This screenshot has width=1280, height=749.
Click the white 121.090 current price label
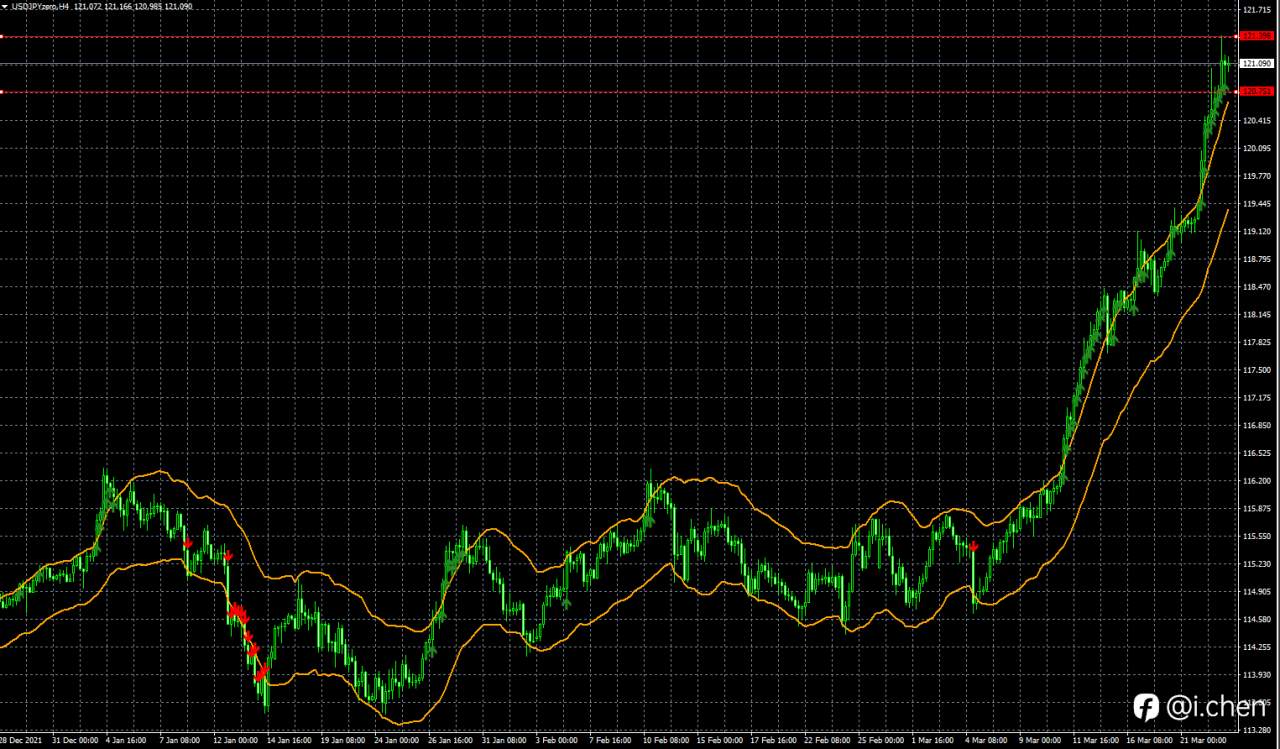click(x=1256, y=64)
